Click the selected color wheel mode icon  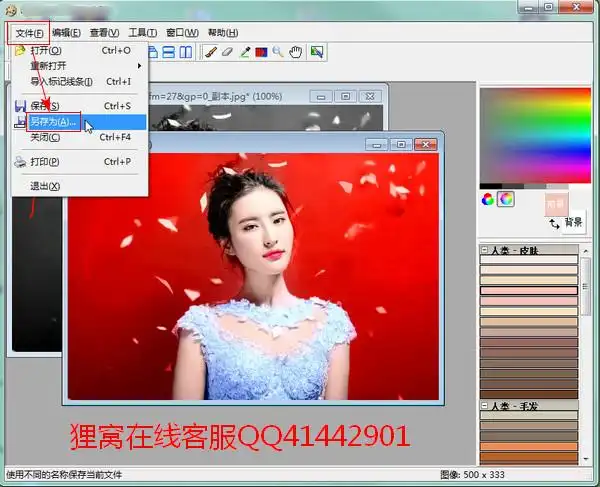tap(505, 199)
